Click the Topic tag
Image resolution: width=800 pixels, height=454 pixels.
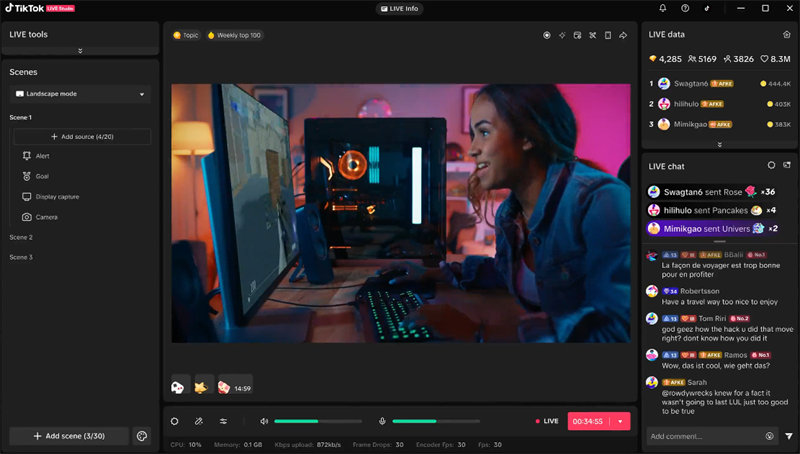click(x=186, y=35)
